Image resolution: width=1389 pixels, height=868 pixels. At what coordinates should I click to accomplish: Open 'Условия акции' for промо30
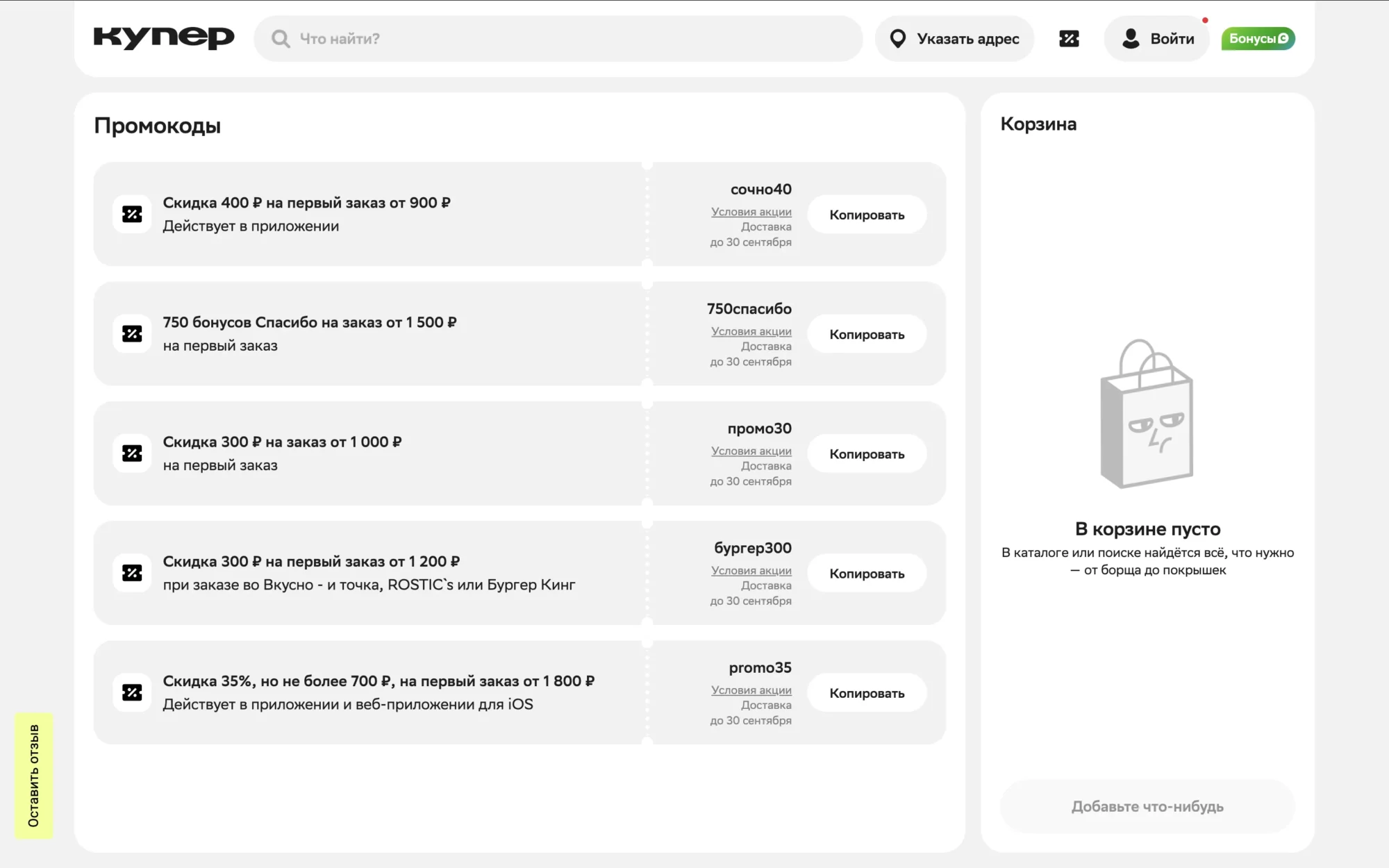(751, 451)
